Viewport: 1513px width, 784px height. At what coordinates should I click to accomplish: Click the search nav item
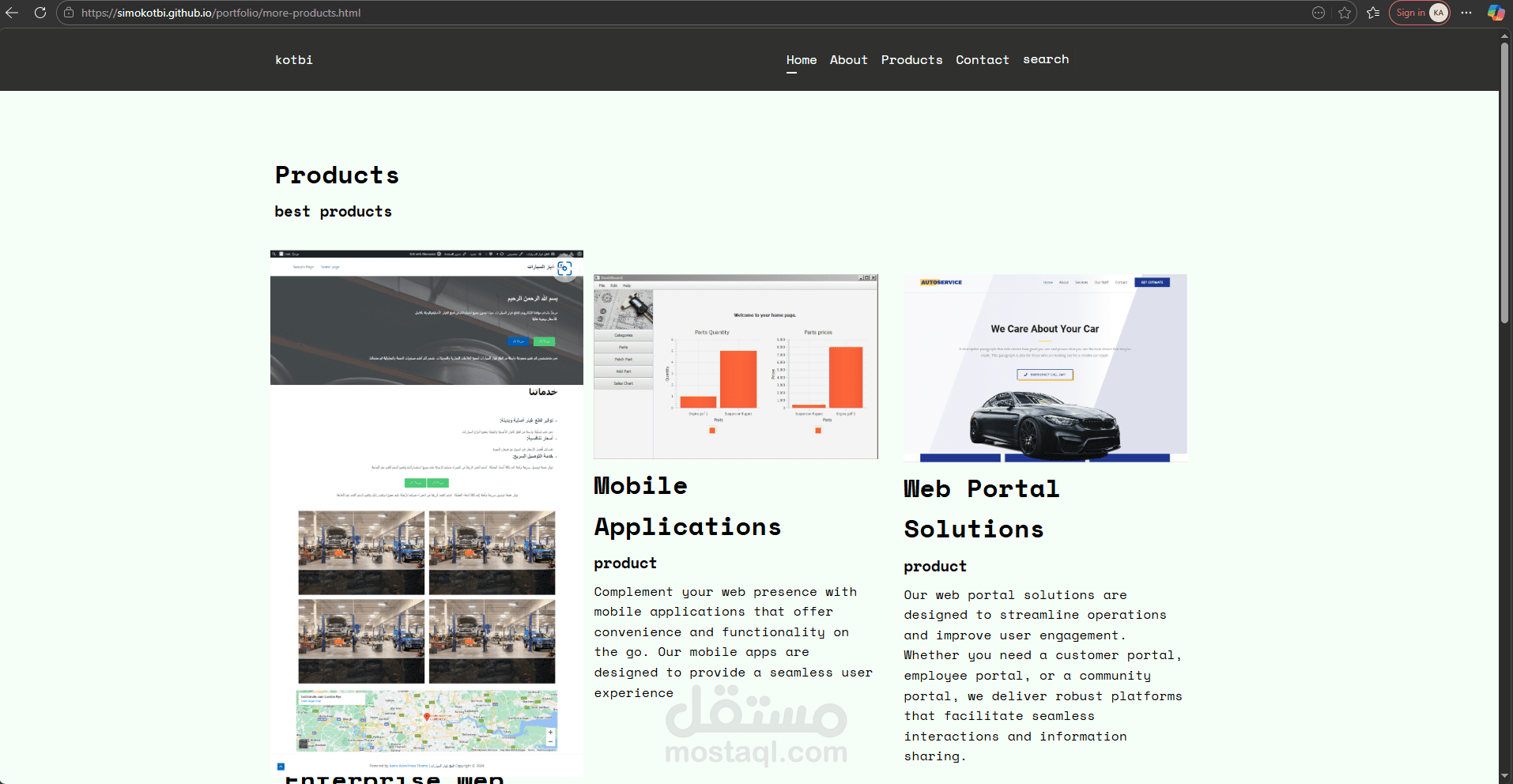click(1046, 59)
